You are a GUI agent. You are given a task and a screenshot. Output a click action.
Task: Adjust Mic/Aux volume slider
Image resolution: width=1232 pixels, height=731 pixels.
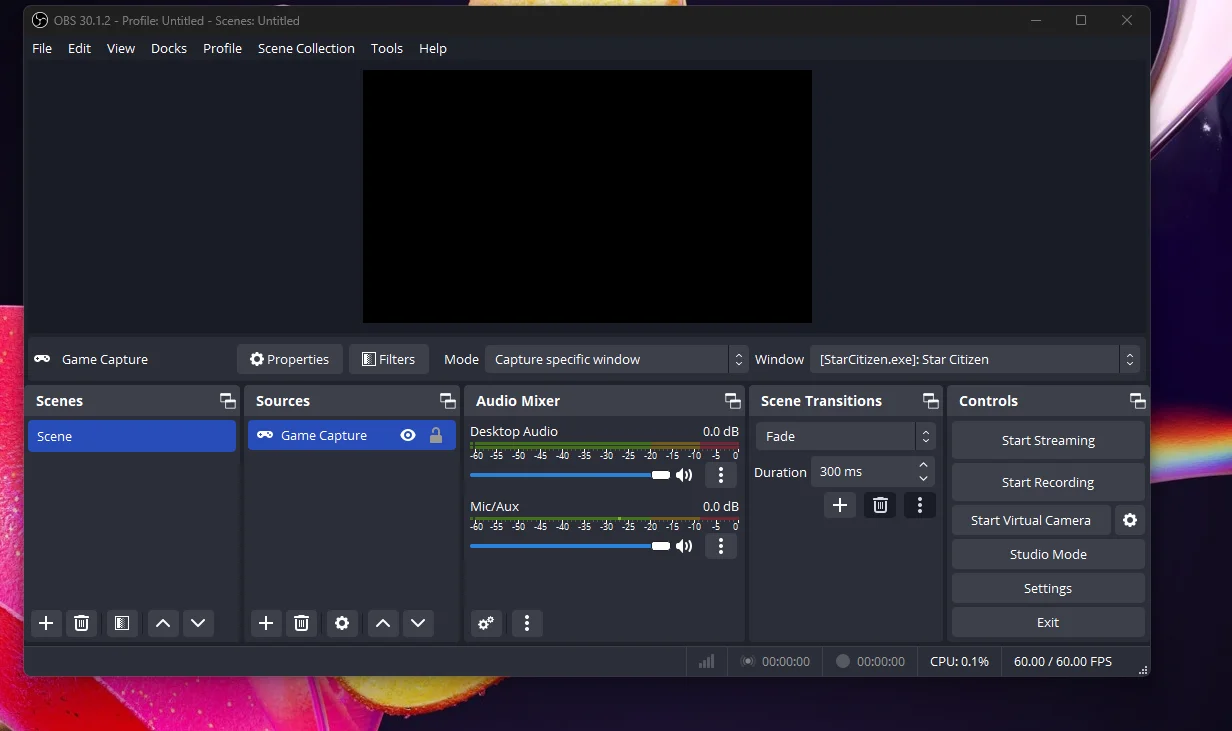[x=570, y=546]
